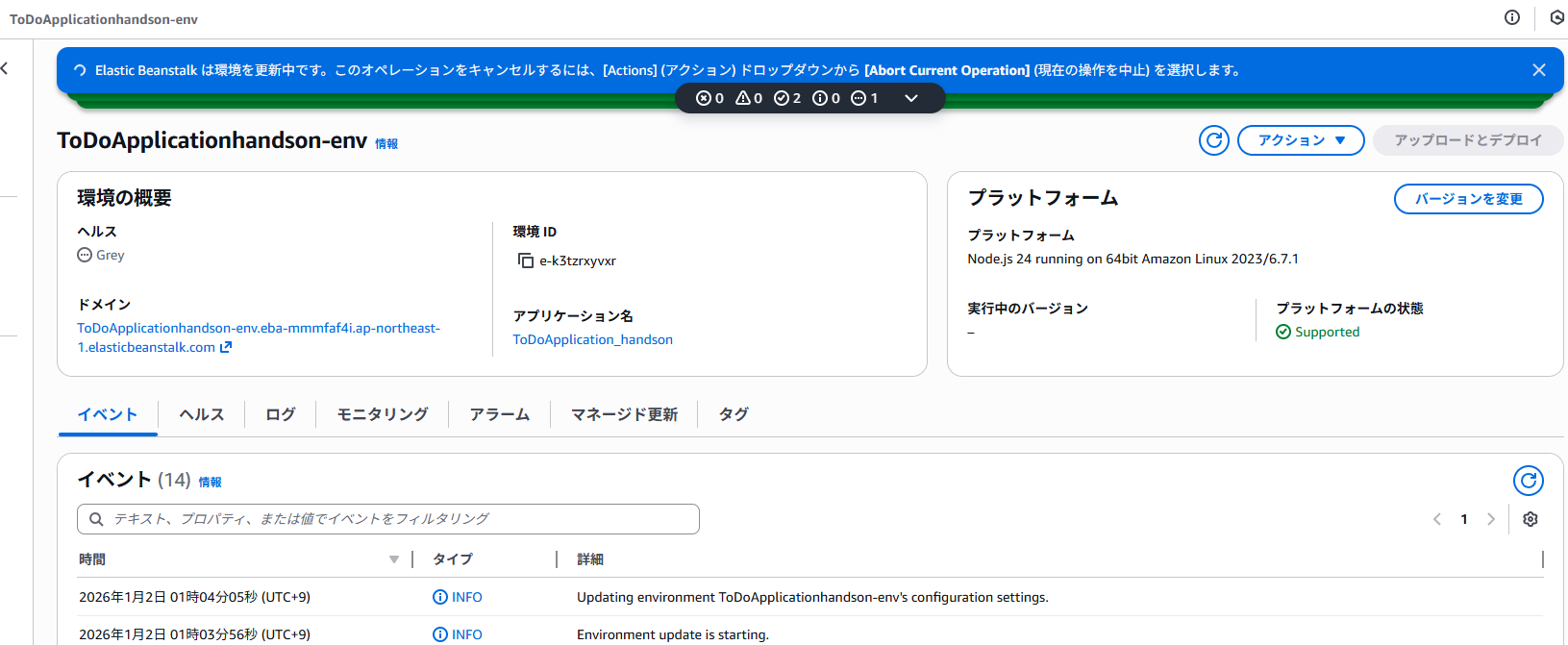Switch to the アラーム tab
The image size is (1568, 645).
tap(500, 414)
